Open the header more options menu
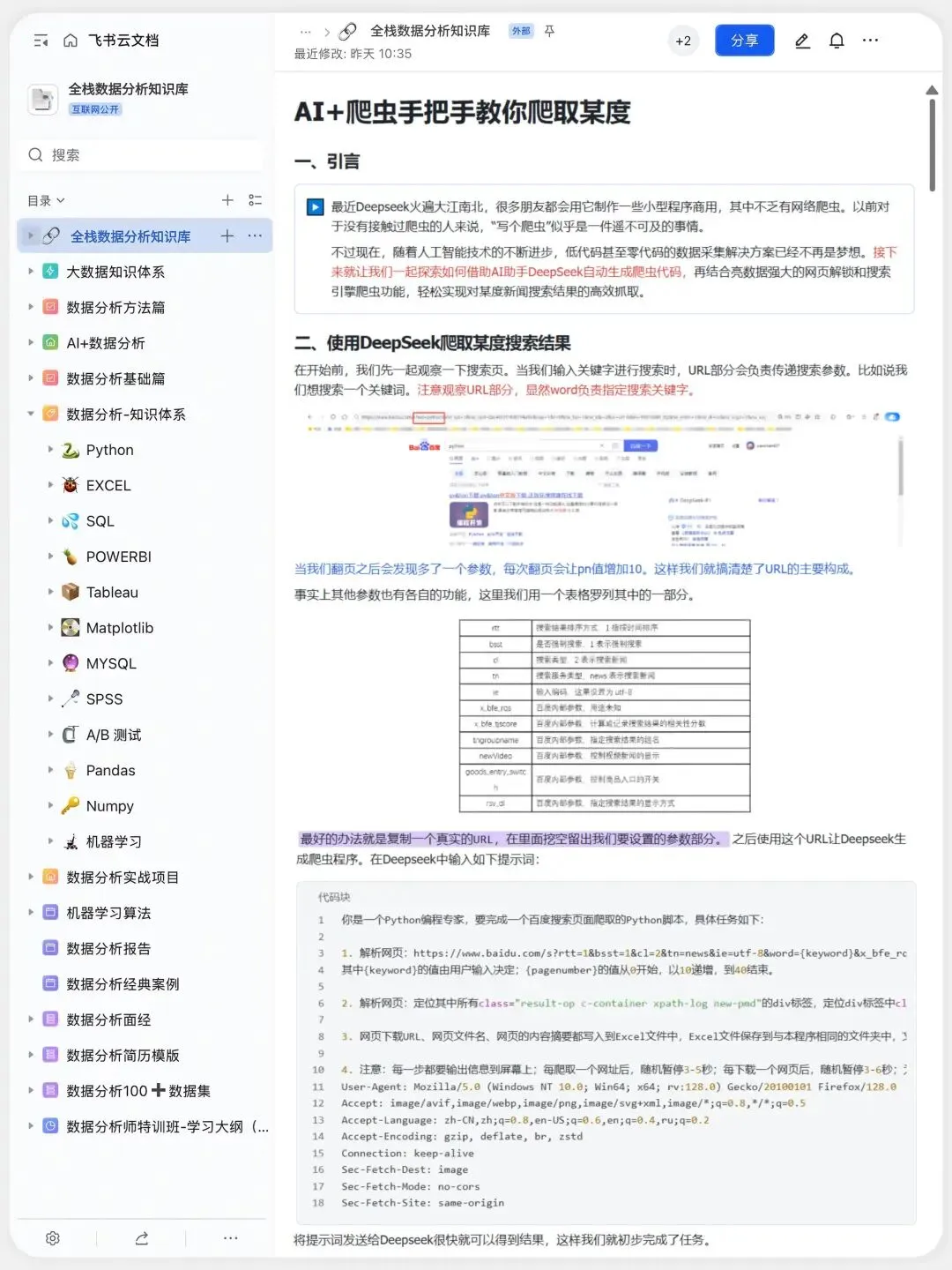 (x=870, y=41)
